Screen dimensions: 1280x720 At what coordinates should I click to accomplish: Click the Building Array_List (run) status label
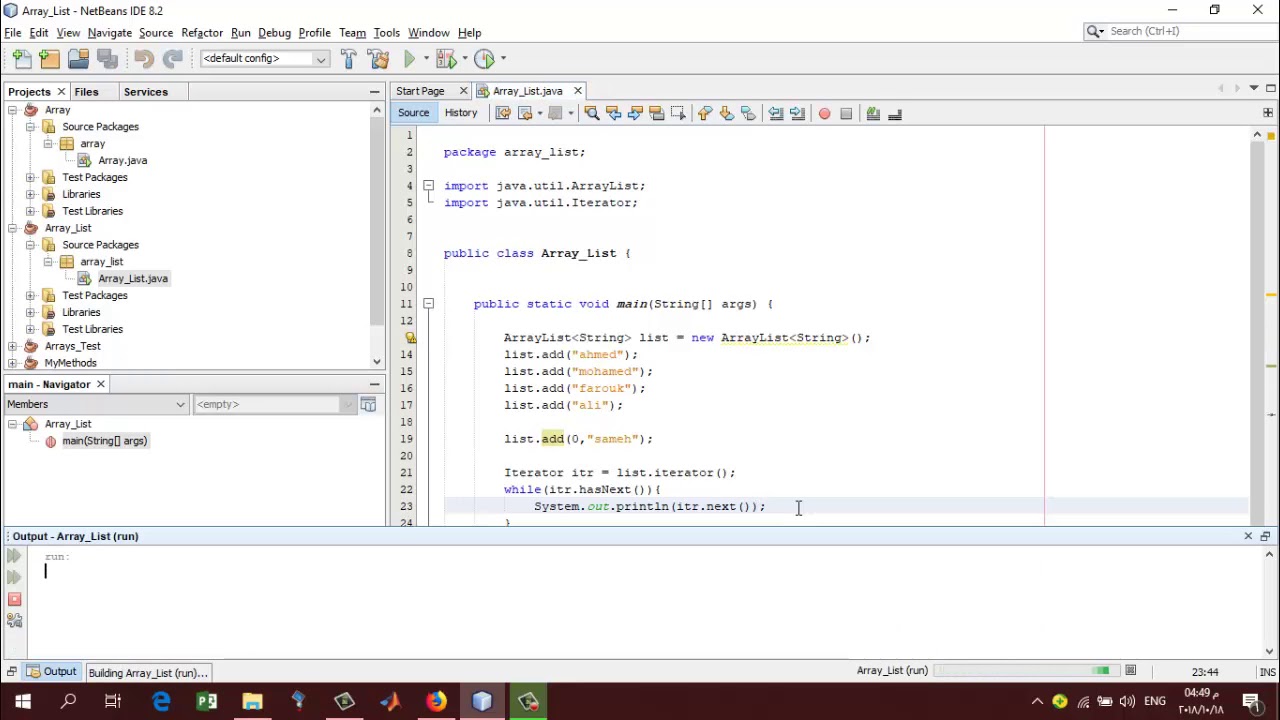click(148, 673)
